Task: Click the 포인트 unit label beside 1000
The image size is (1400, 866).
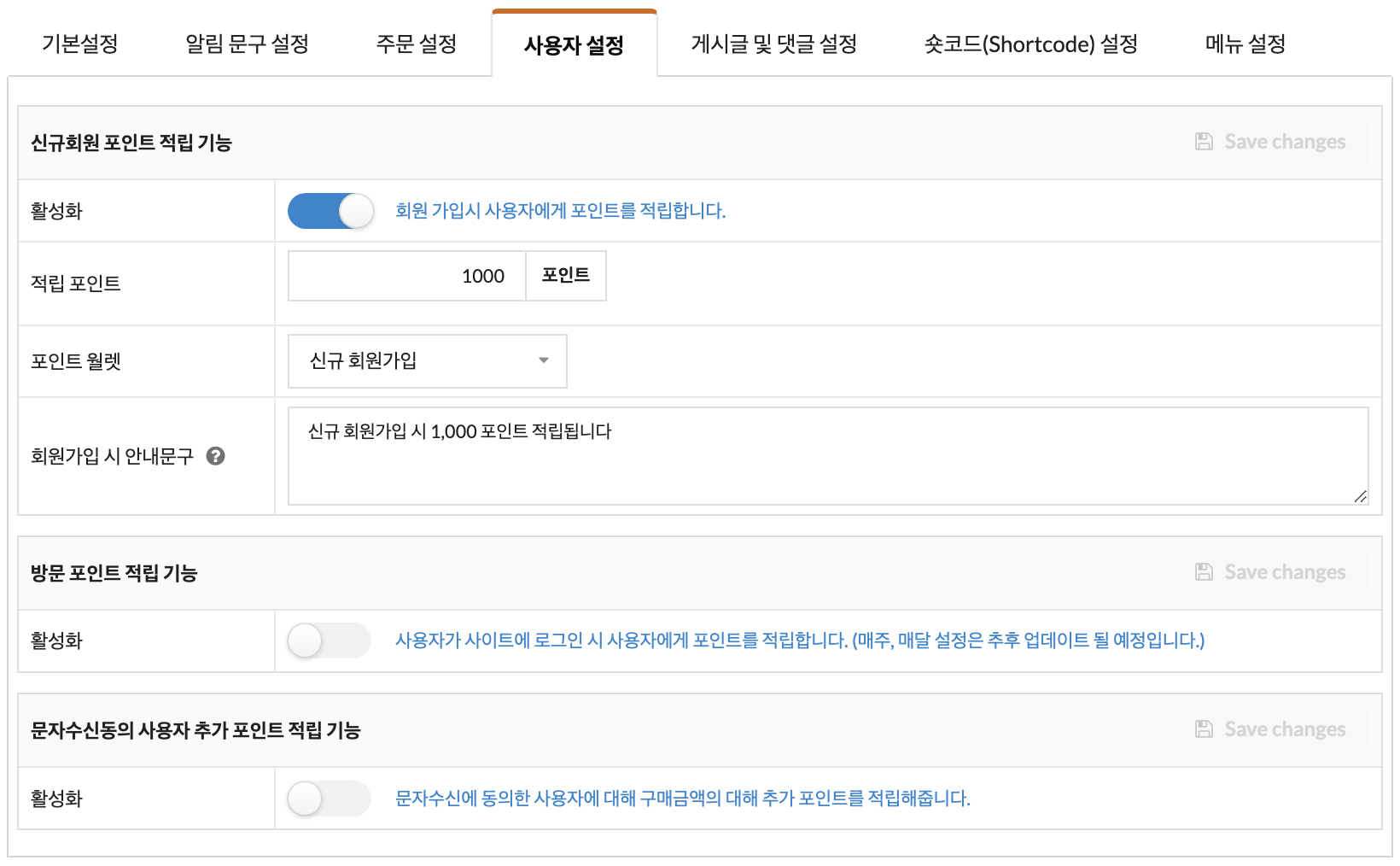Action: point(565,276)
